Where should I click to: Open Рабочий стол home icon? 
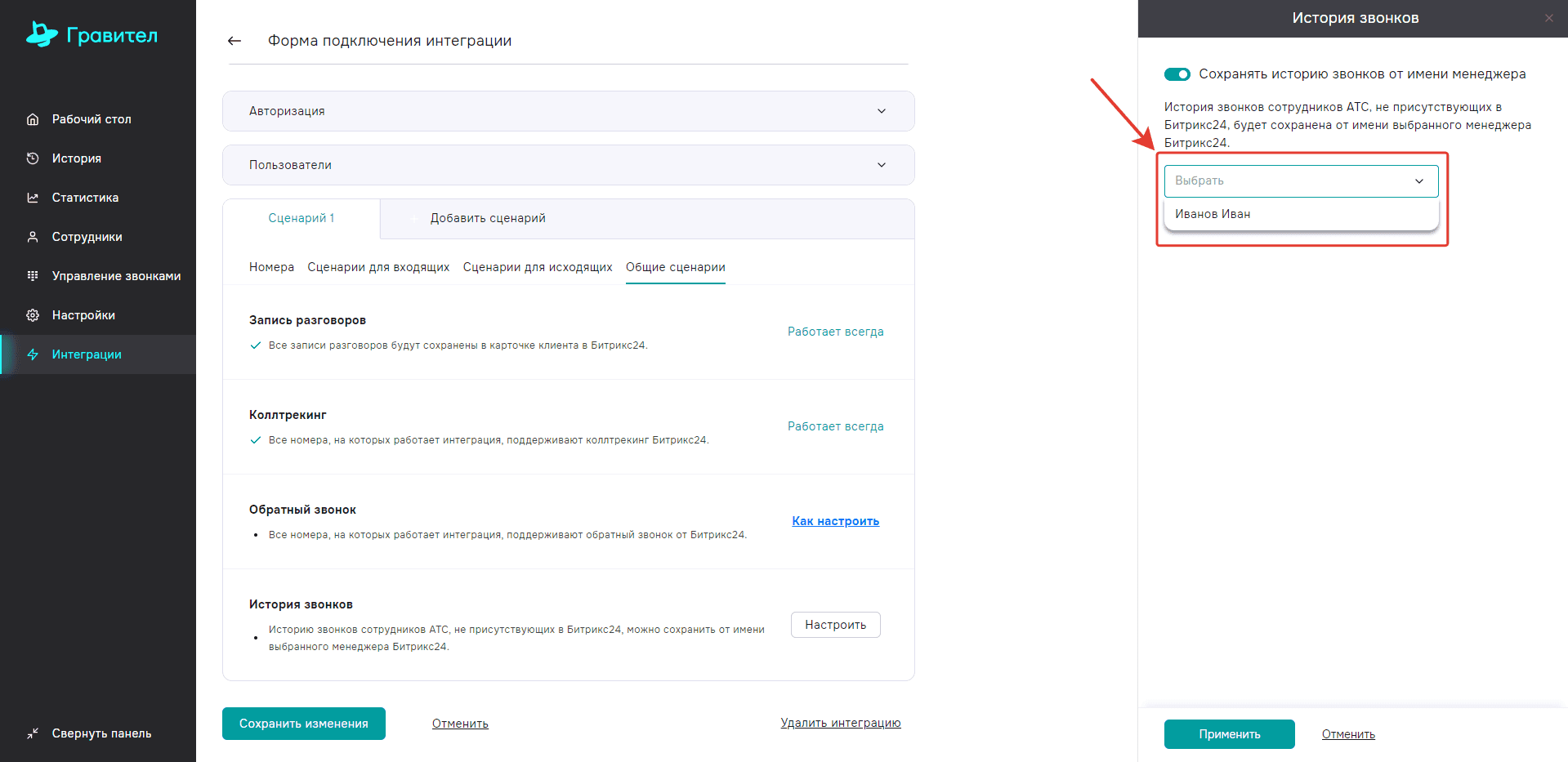33,119
